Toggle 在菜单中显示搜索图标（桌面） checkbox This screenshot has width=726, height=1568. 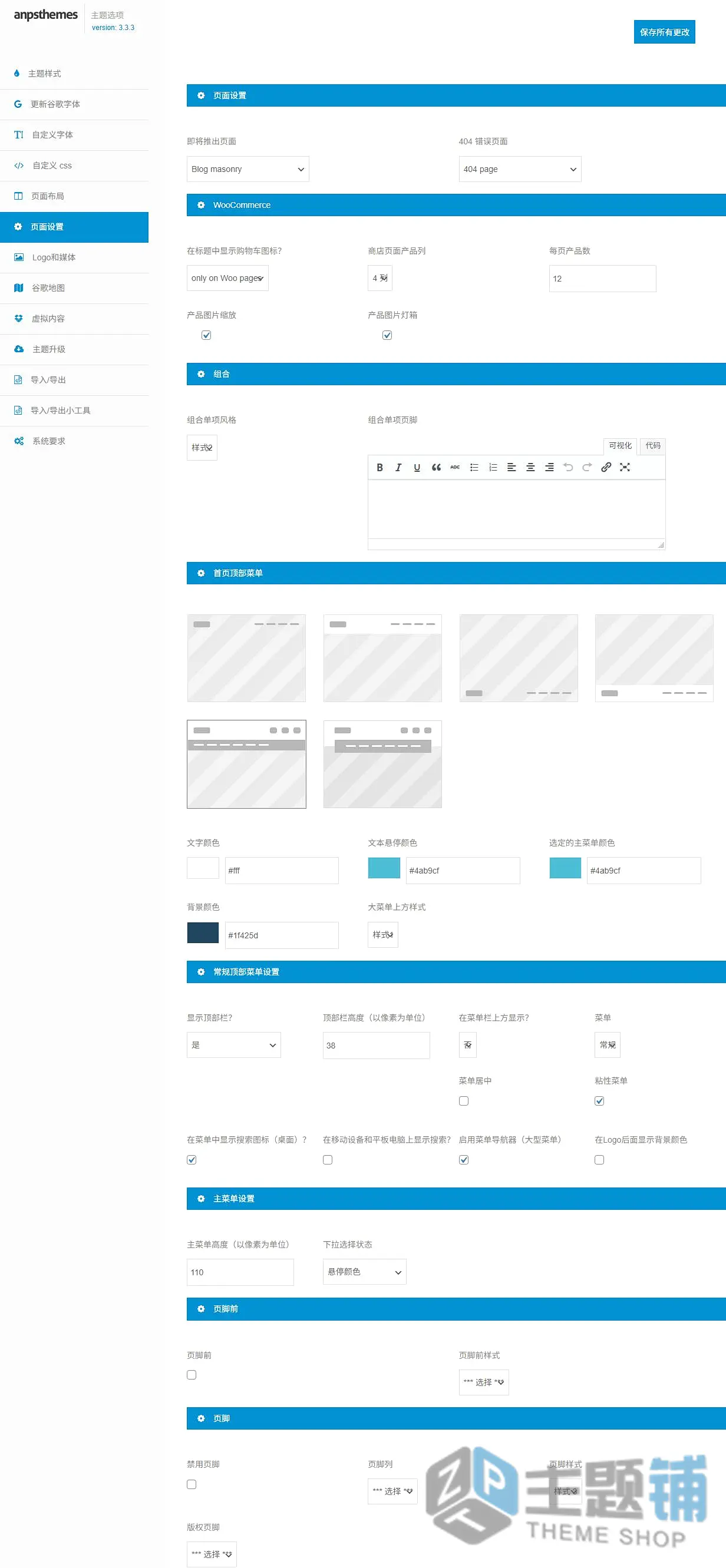tap(192, 1160)
